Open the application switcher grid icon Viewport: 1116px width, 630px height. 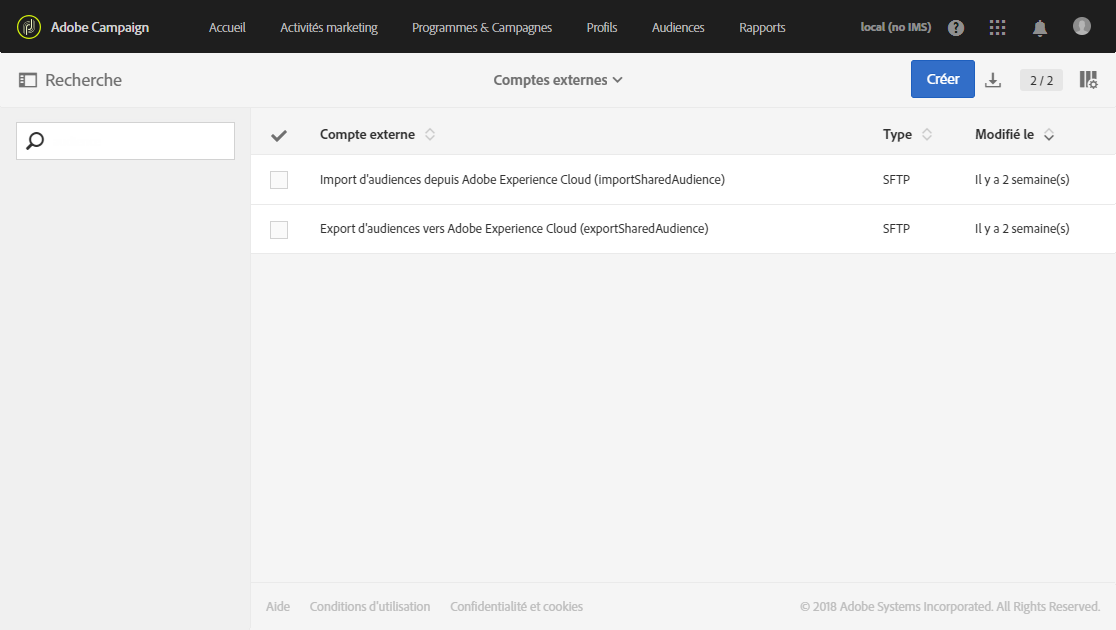click(x=997, y=28)
